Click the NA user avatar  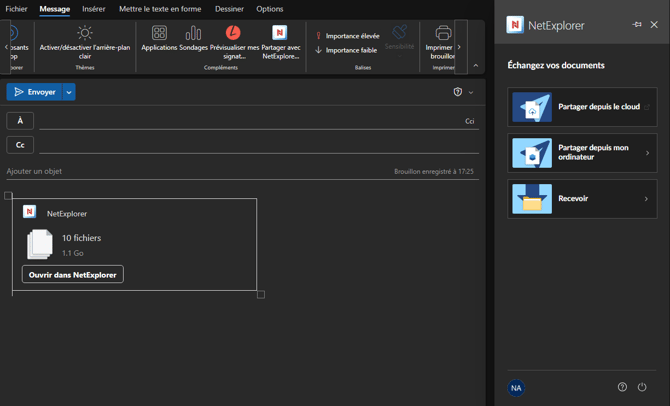click(516, 388)
